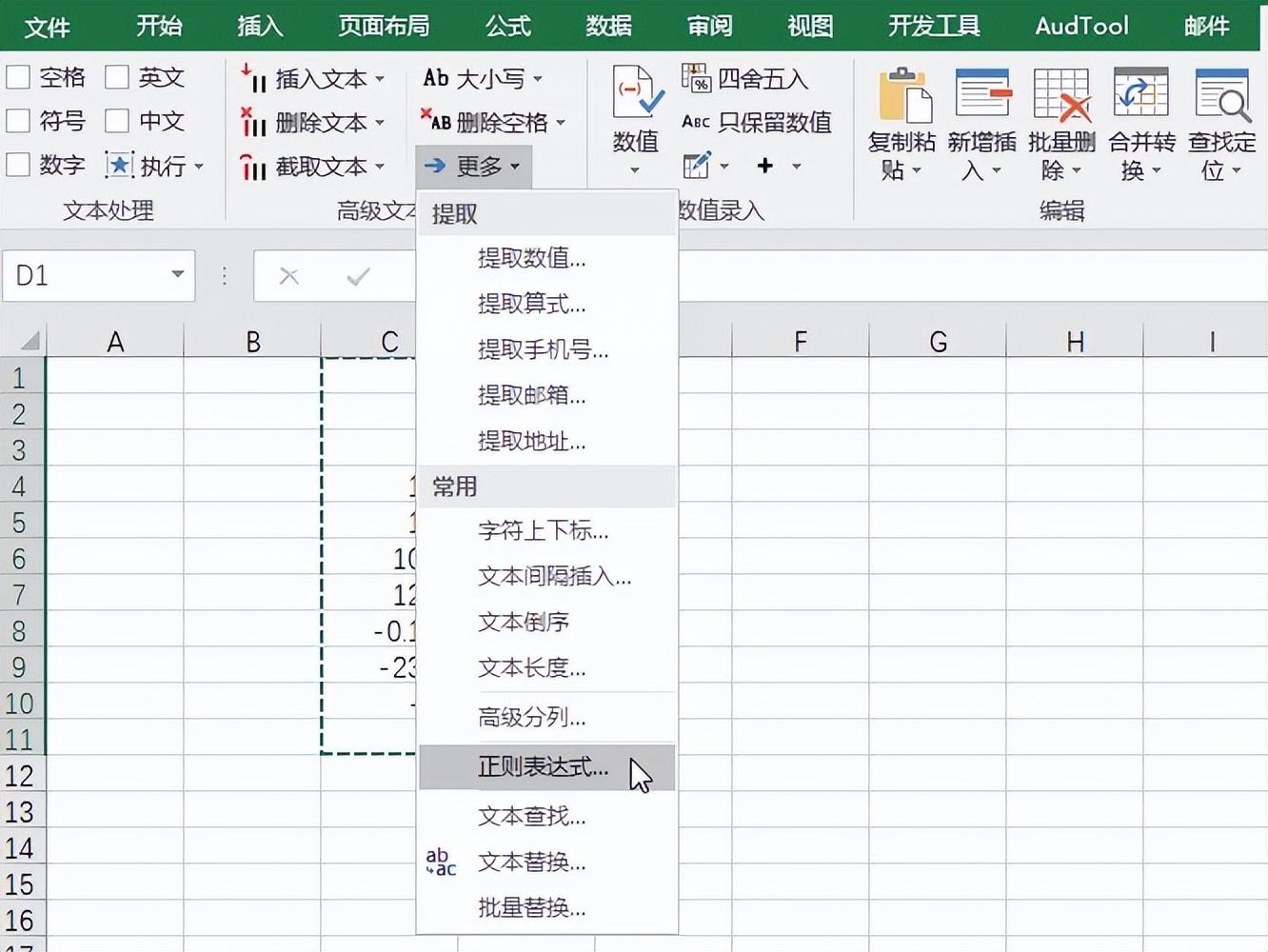
Task: Click the 插入文本 icon
Action: tap(253, 78)
